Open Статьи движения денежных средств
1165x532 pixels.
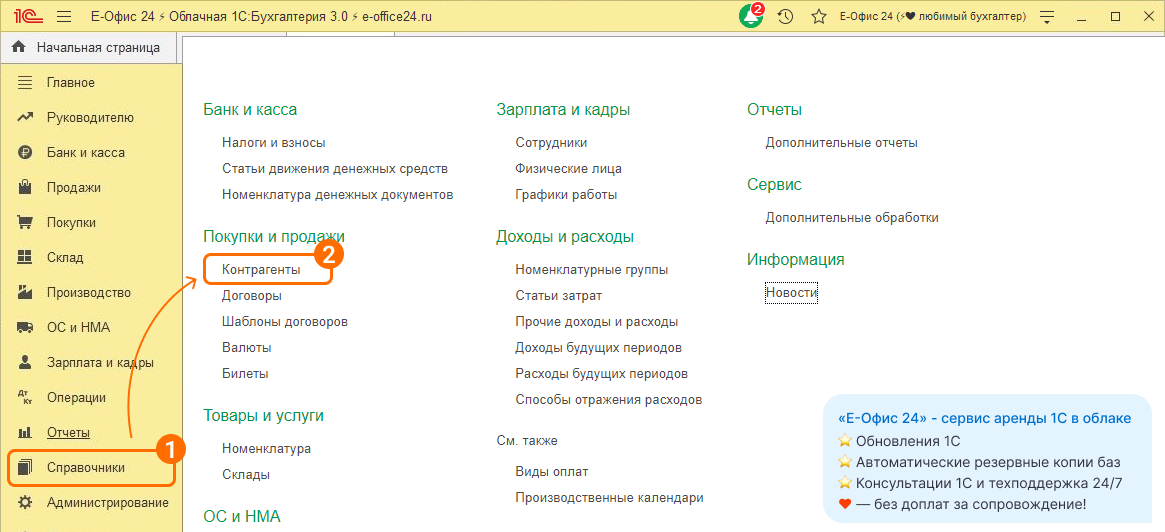point(335,169)
